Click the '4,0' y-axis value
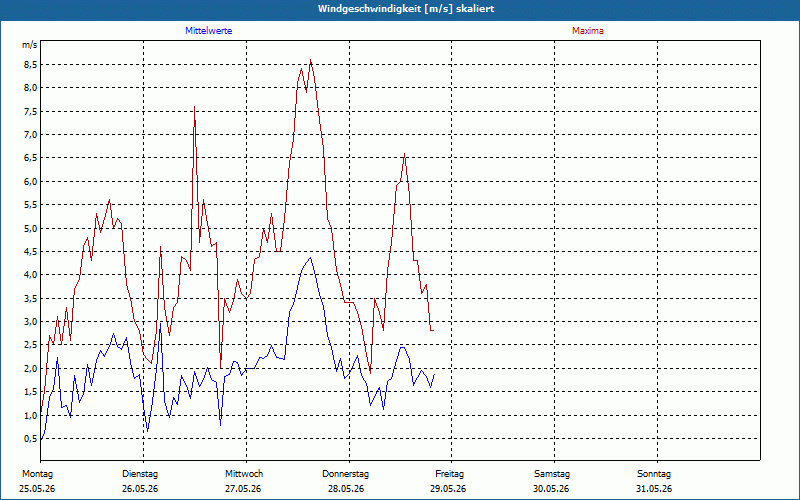The height and width of the screenshot is (500, 800). coord(31,274)
